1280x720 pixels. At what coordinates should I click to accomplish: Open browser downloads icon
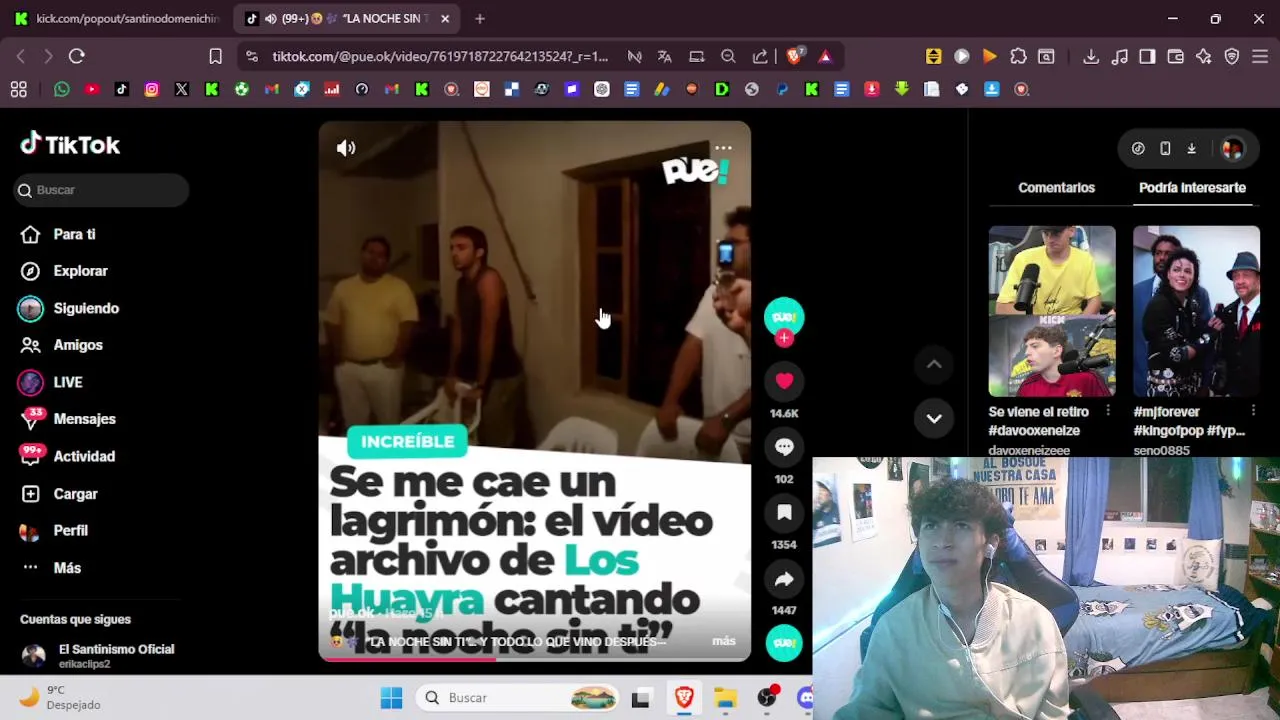(1091, 57)
